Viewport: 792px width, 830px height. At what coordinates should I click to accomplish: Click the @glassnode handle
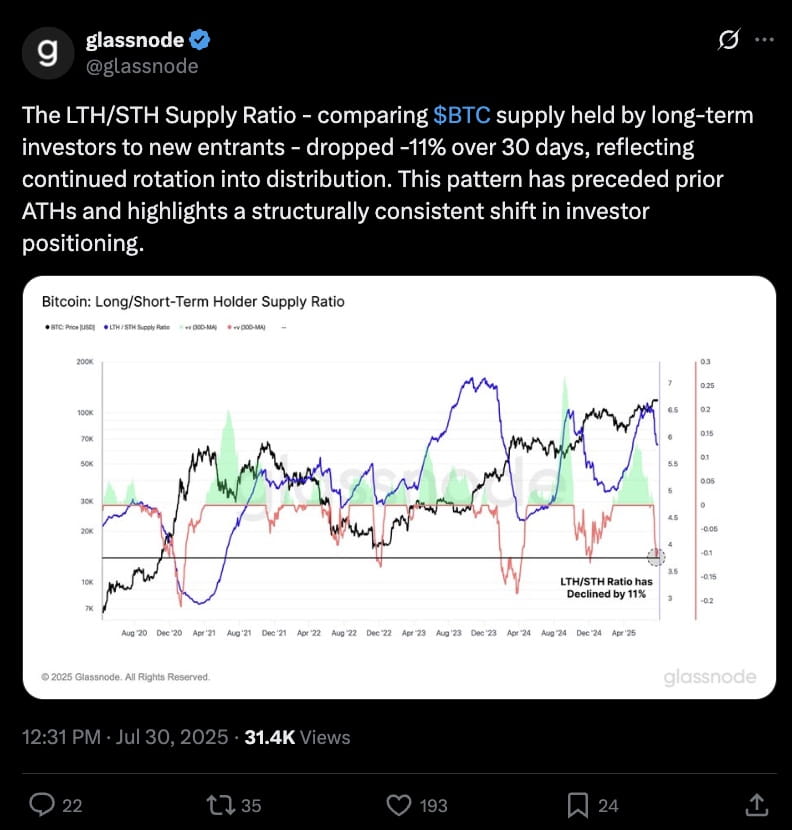[142, 67]
